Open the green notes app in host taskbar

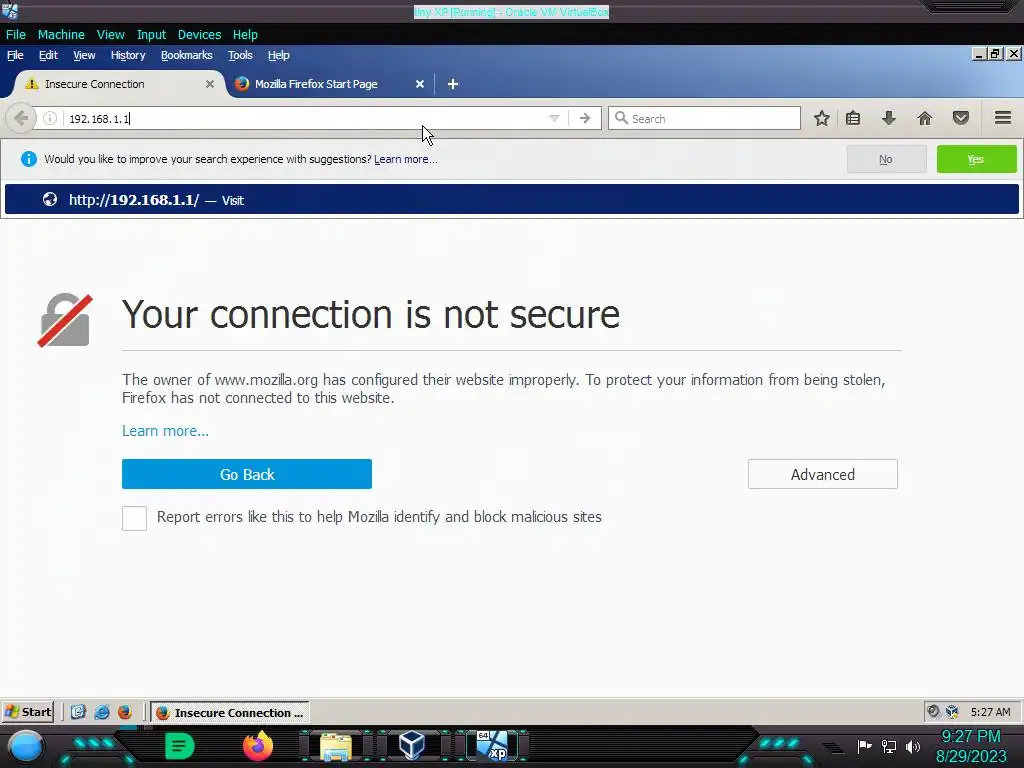pyautogui.click(x=180, y=746)
